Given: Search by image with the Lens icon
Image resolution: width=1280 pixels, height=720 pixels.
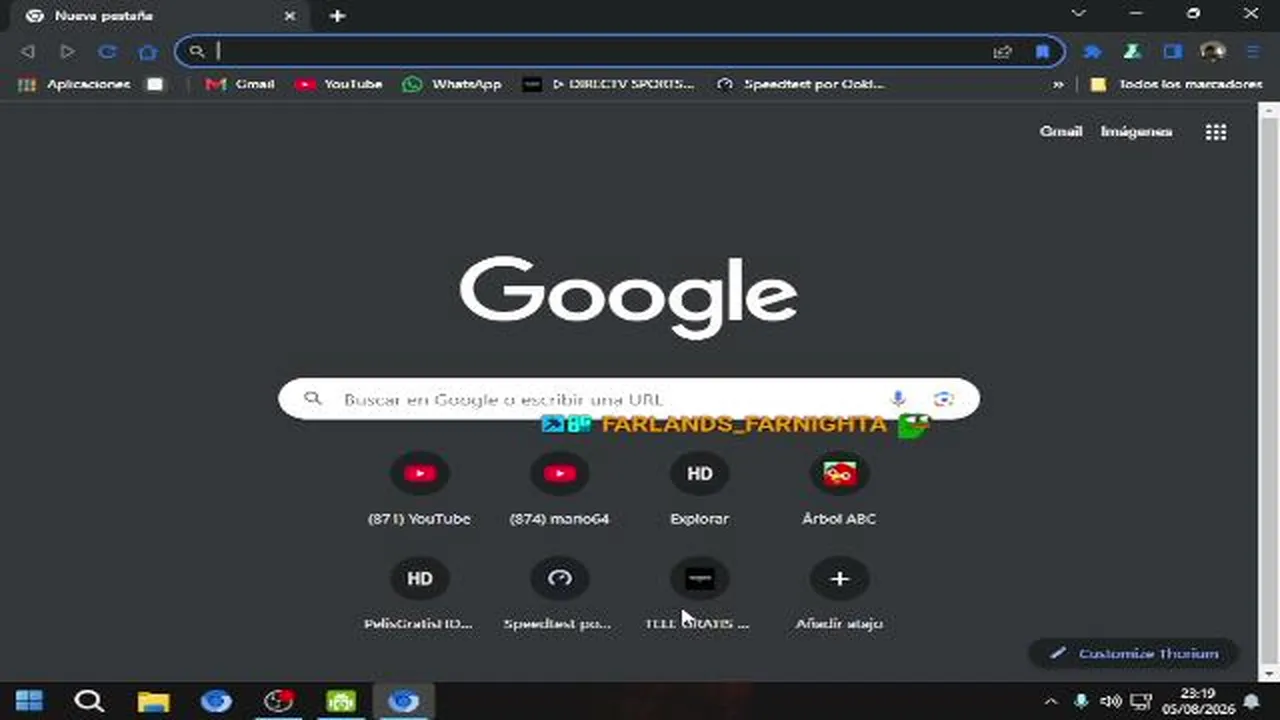Looking at the screenshot, I should click(x=943, y=398).
